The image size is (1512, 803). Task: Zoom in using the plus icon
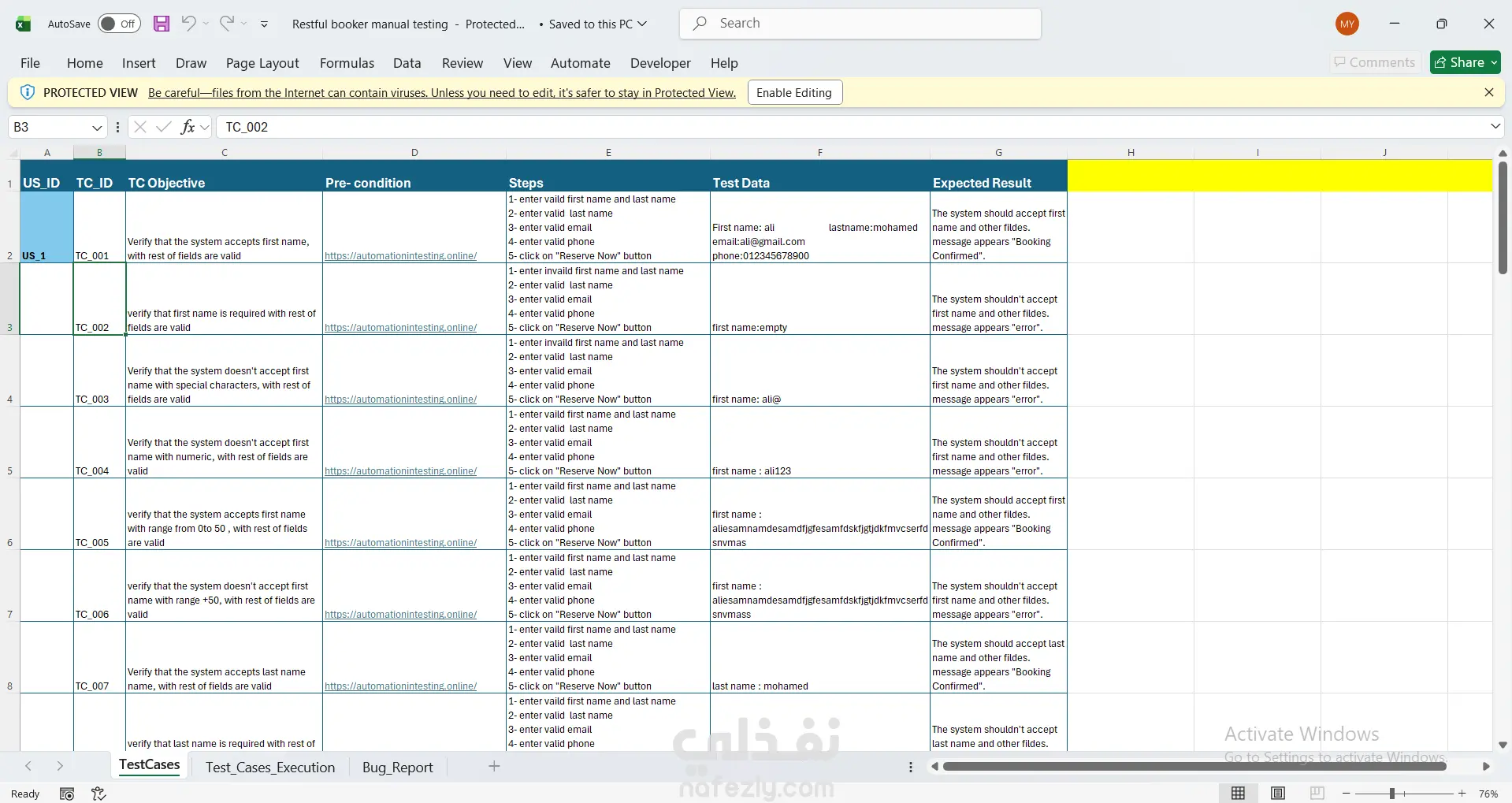click(1462, 794)
